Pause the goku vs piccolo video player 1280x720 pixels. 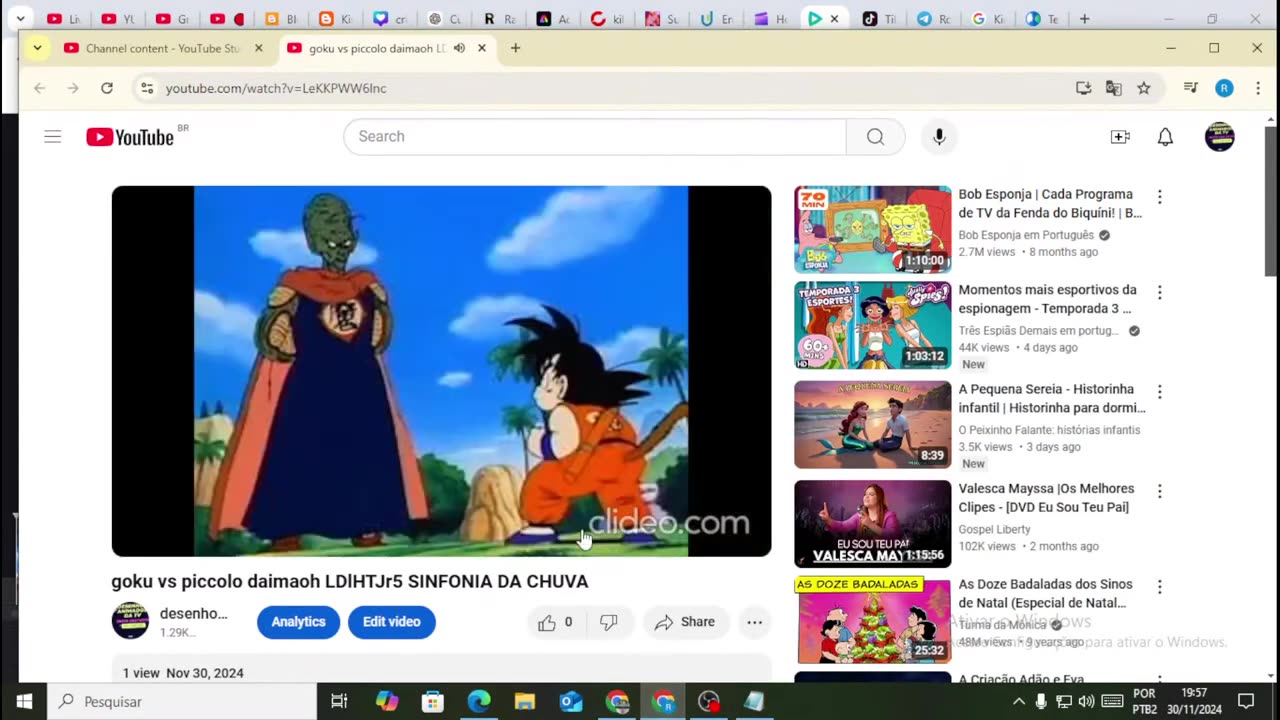tap(441, 371)
